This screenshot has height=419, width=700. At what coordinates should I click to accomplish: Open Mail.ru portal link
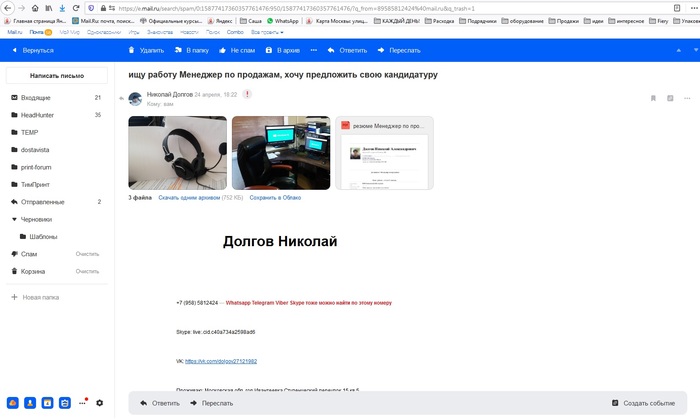tap(15, 32)
